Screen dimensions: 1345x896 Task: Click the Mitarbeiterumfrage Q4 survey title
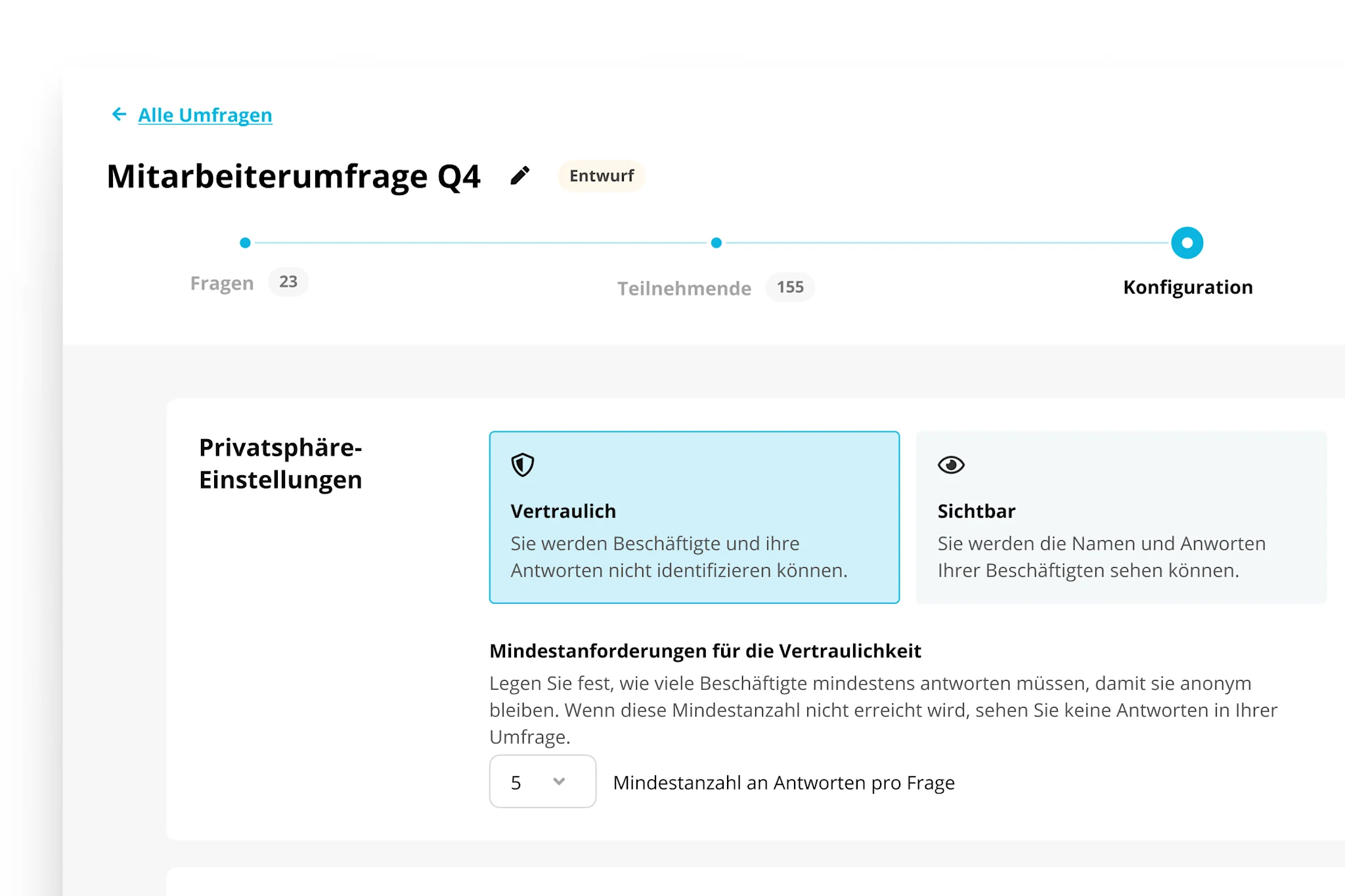294,176
